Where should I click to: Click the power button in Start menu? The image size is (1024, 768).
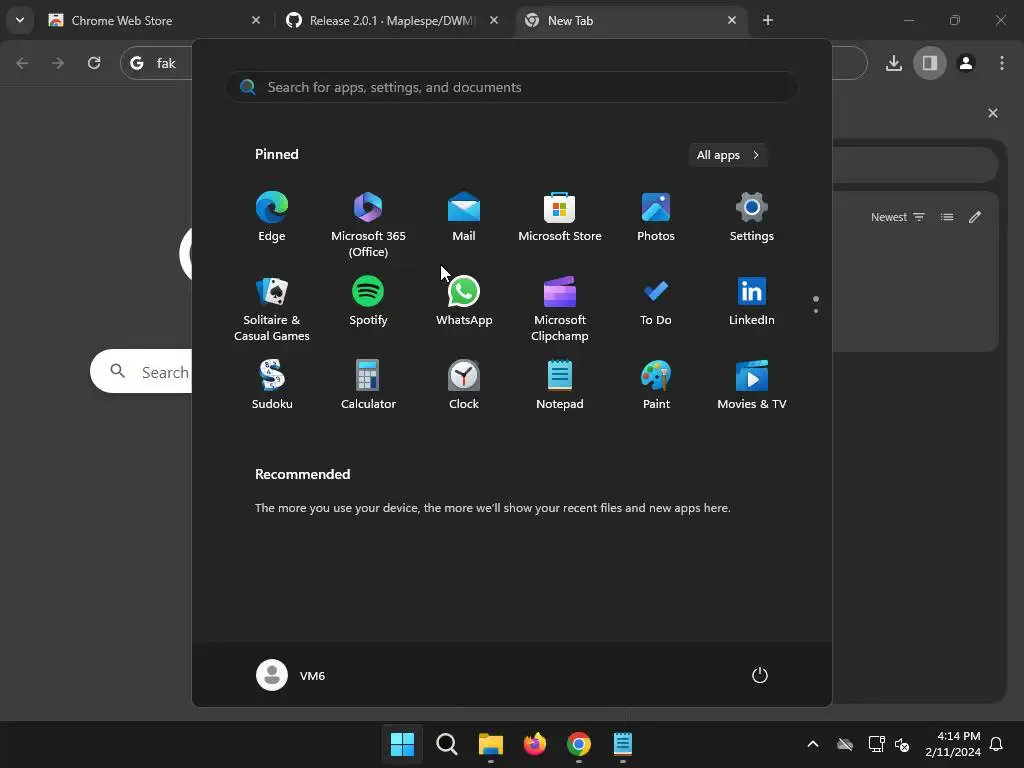click(760, 675)
